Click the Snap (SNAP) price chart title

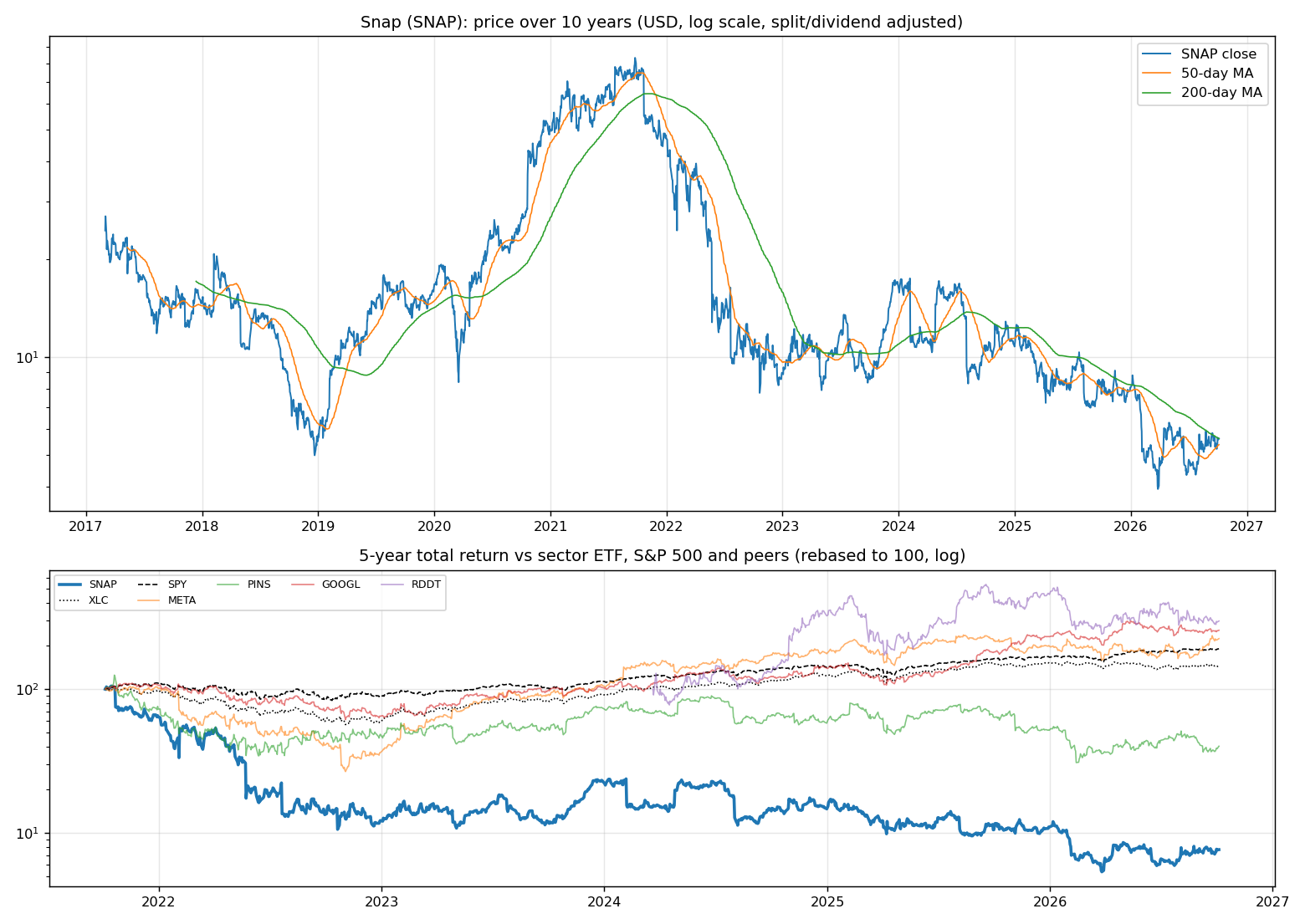click(x=662, y=22)
